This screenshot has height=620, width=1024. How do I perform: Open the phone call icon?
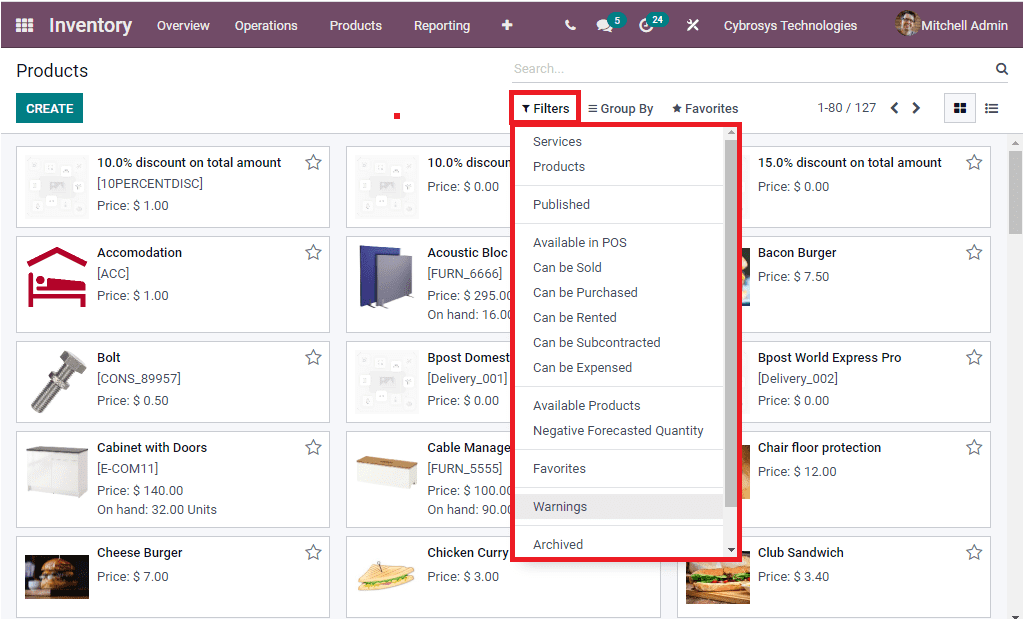coord(569,24)
